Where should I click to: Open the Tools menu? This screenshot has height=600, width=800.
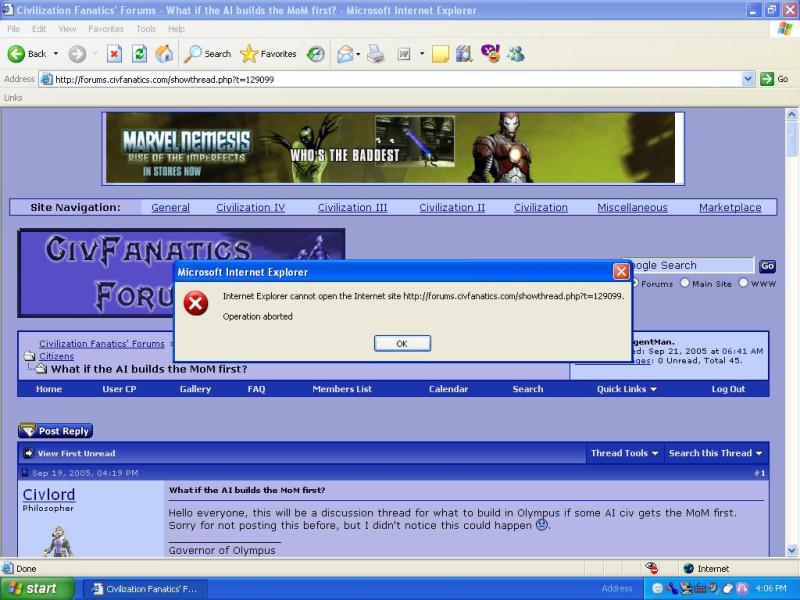point(146,29)
